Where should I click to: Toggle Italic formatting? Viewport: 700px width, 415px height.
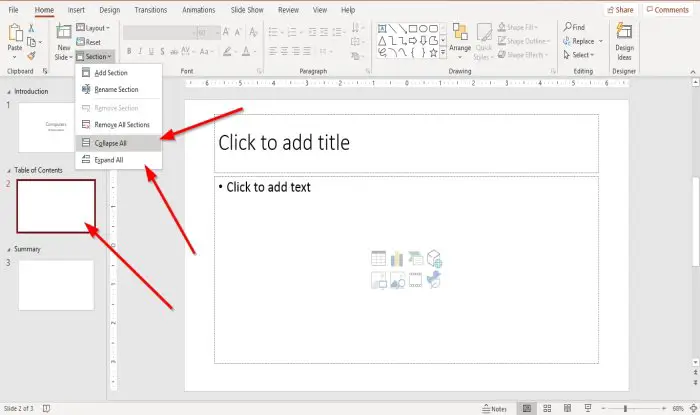(x=140, y=52)
